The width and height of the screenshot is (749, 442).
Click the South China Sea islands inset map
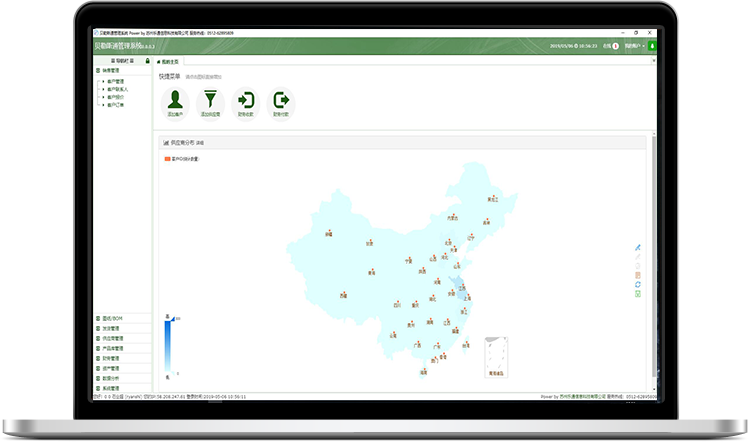[496, 357]
